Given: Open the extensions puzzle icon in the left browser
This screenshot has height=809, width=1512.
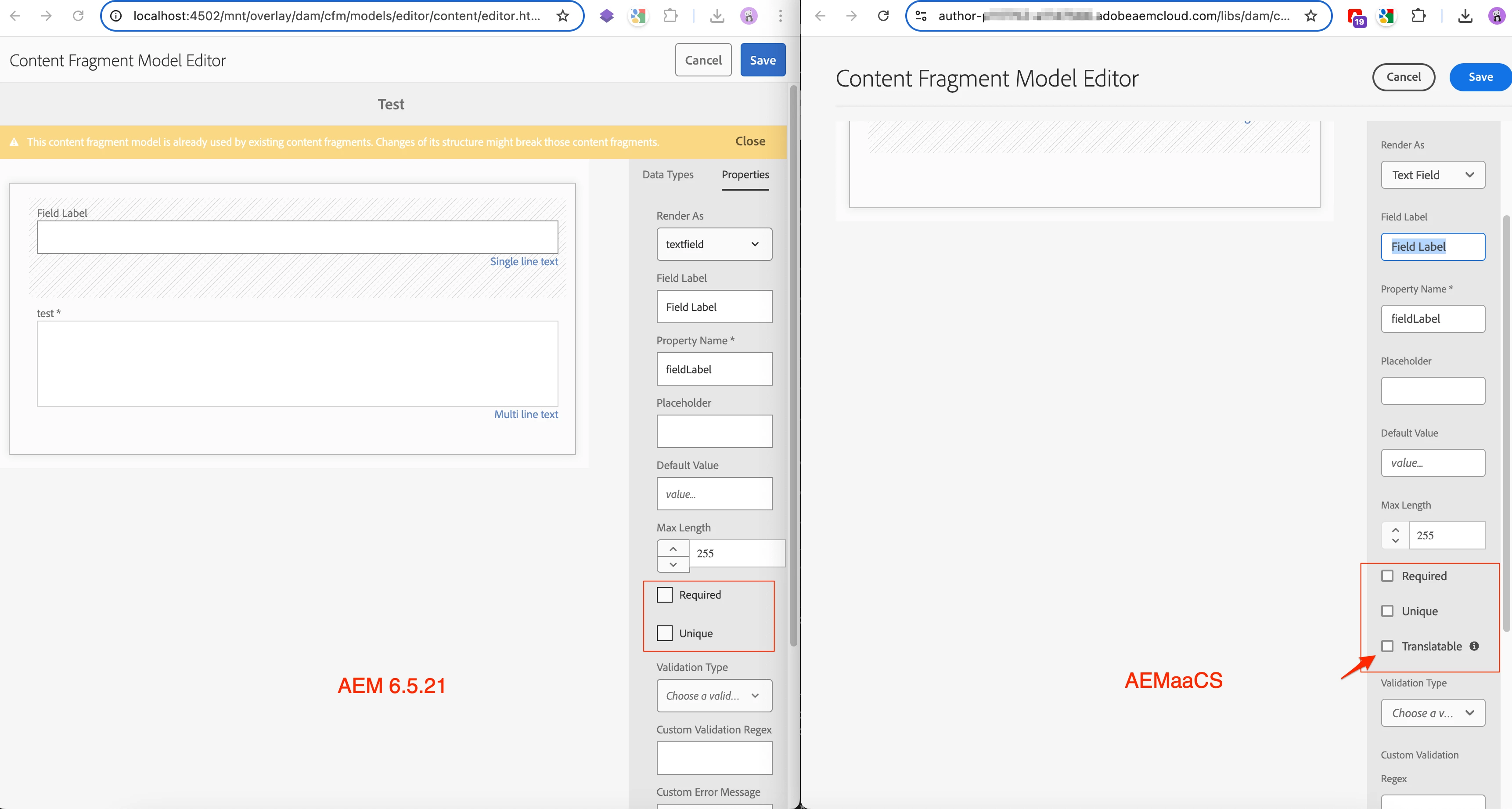Looking at the screenshot, I should point(670,16).
